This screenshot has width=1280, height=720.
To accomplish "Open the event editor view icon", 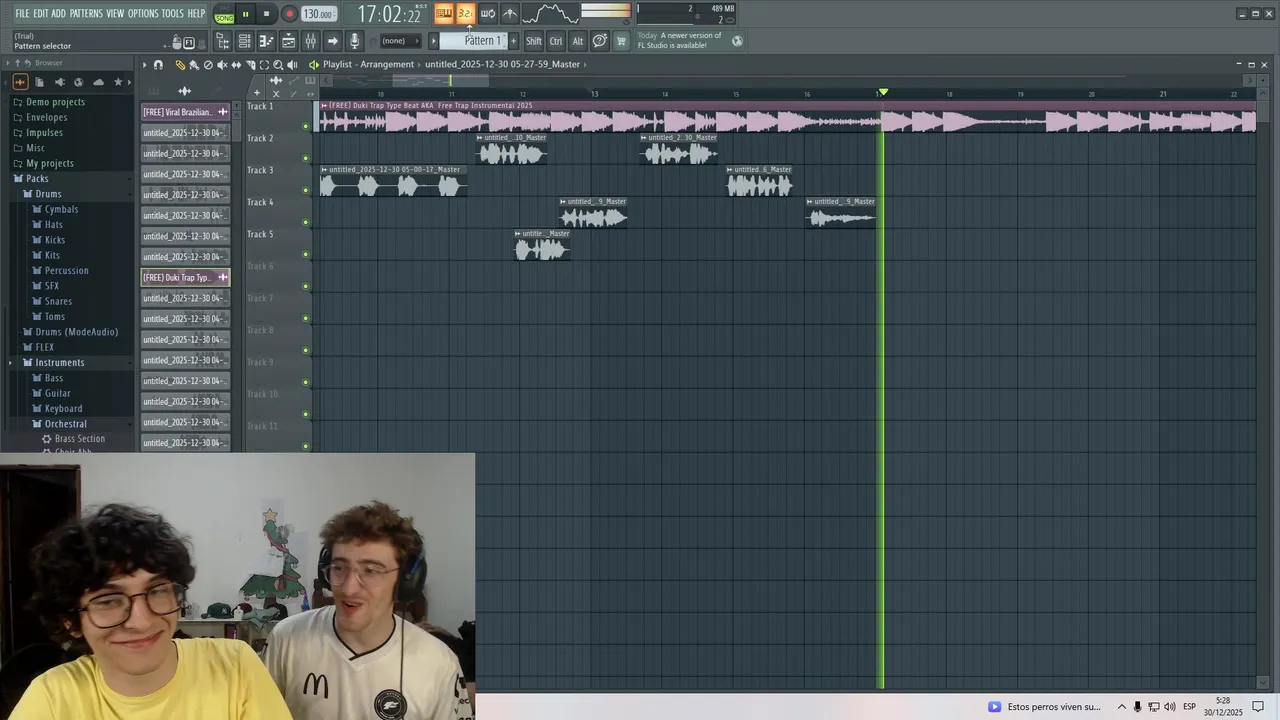I will 288,41.
